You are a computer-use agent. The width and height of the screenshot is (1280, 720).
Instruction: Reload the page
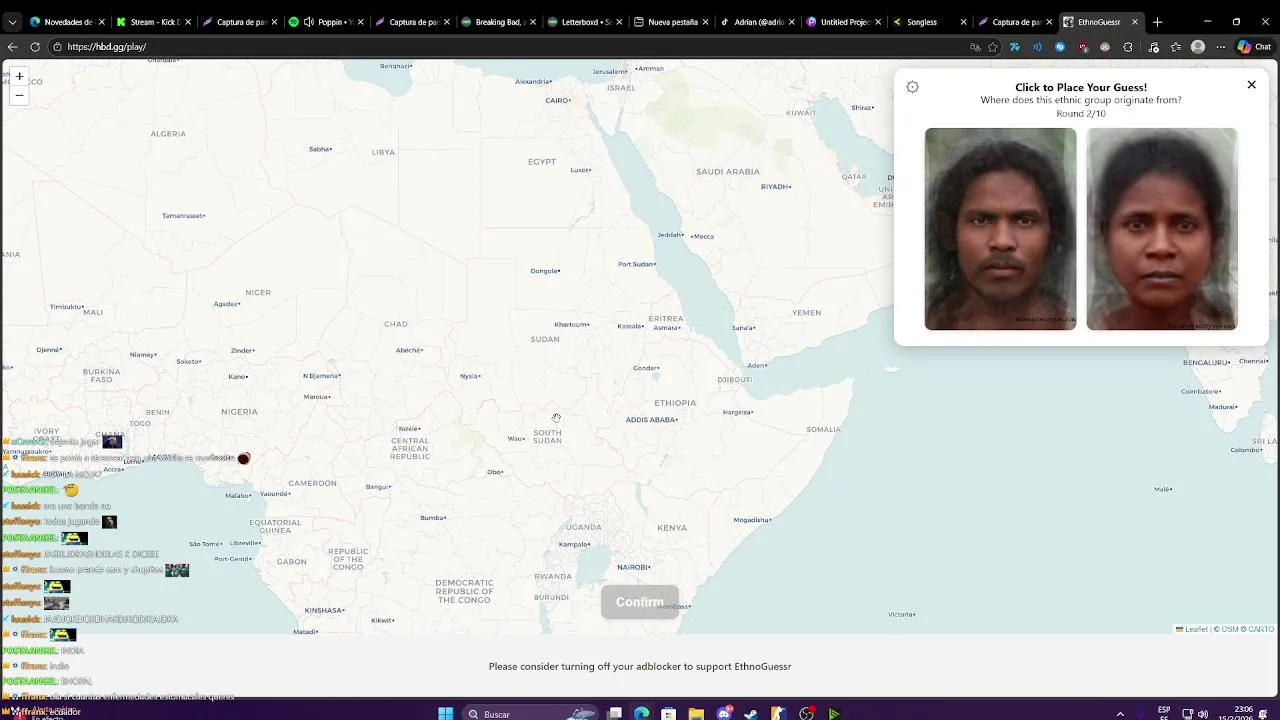coord(35,47)
